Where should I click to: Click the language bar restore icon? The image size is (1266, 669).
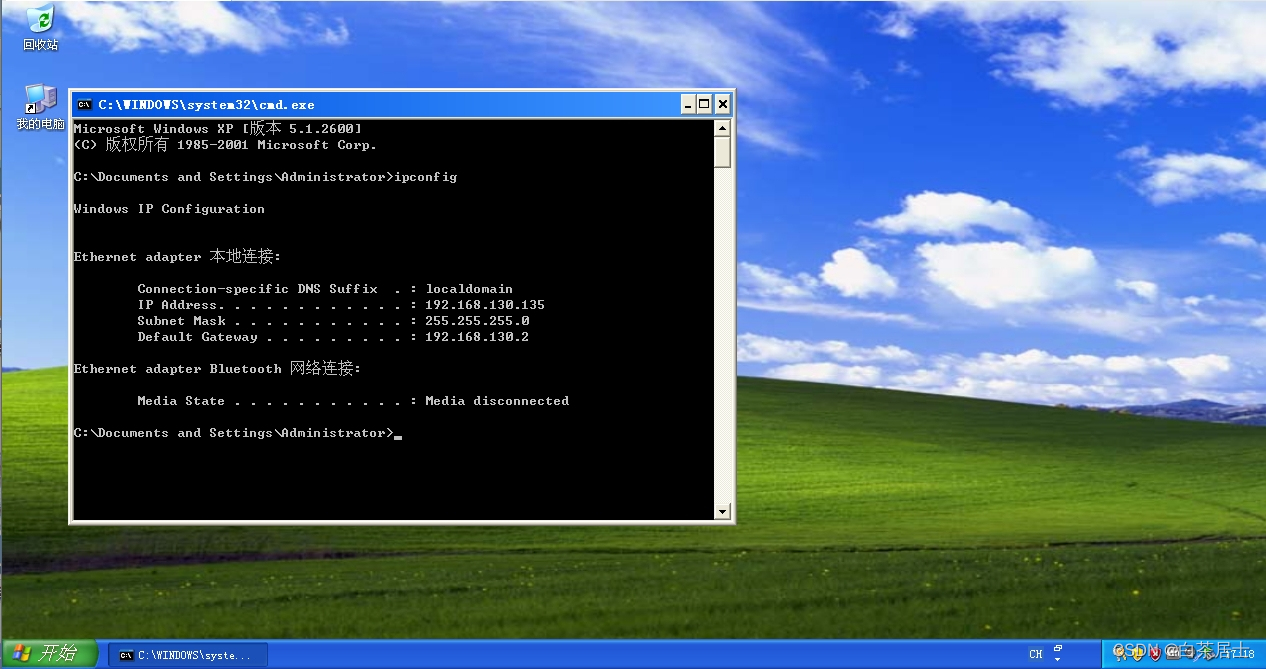point(1058,648)
